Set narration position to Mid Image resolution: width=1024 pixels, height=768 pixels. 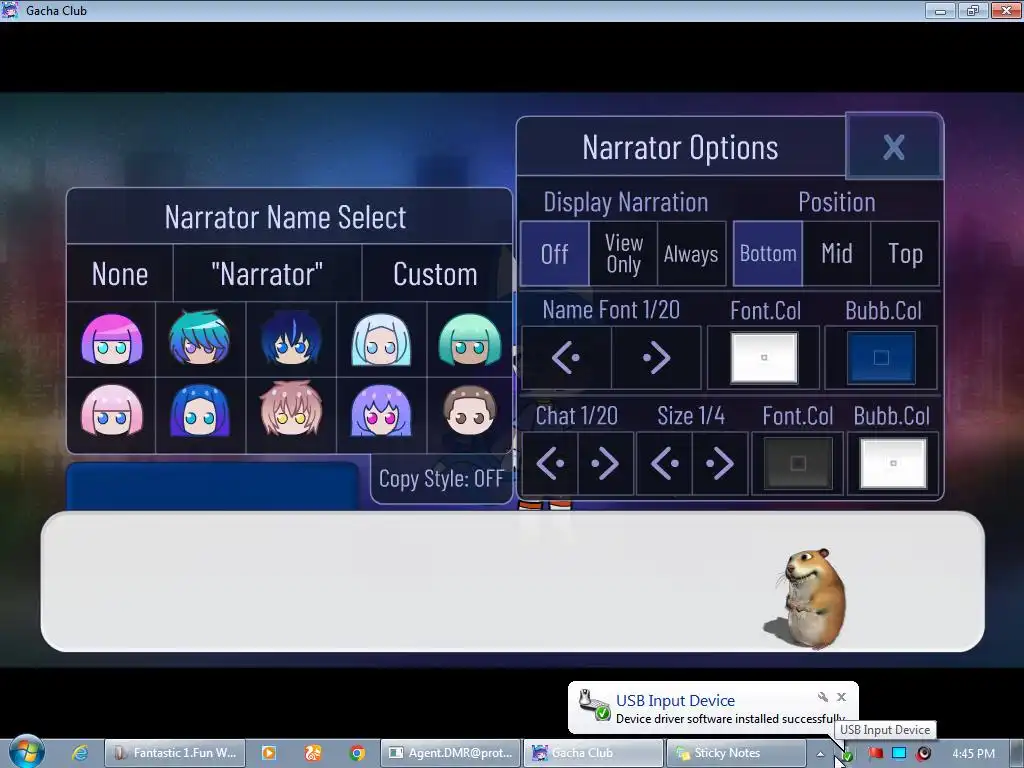(x=837, y=253)
